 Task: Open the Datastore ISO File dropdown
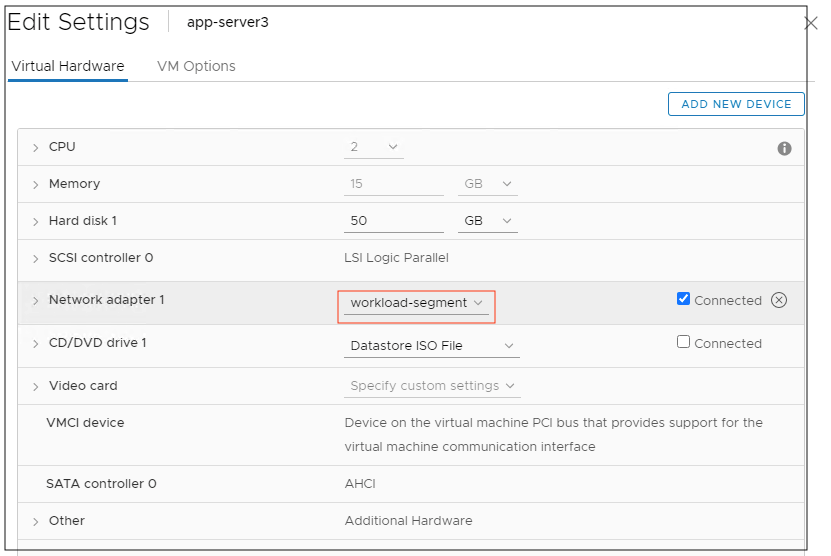[x=431, y=346]
